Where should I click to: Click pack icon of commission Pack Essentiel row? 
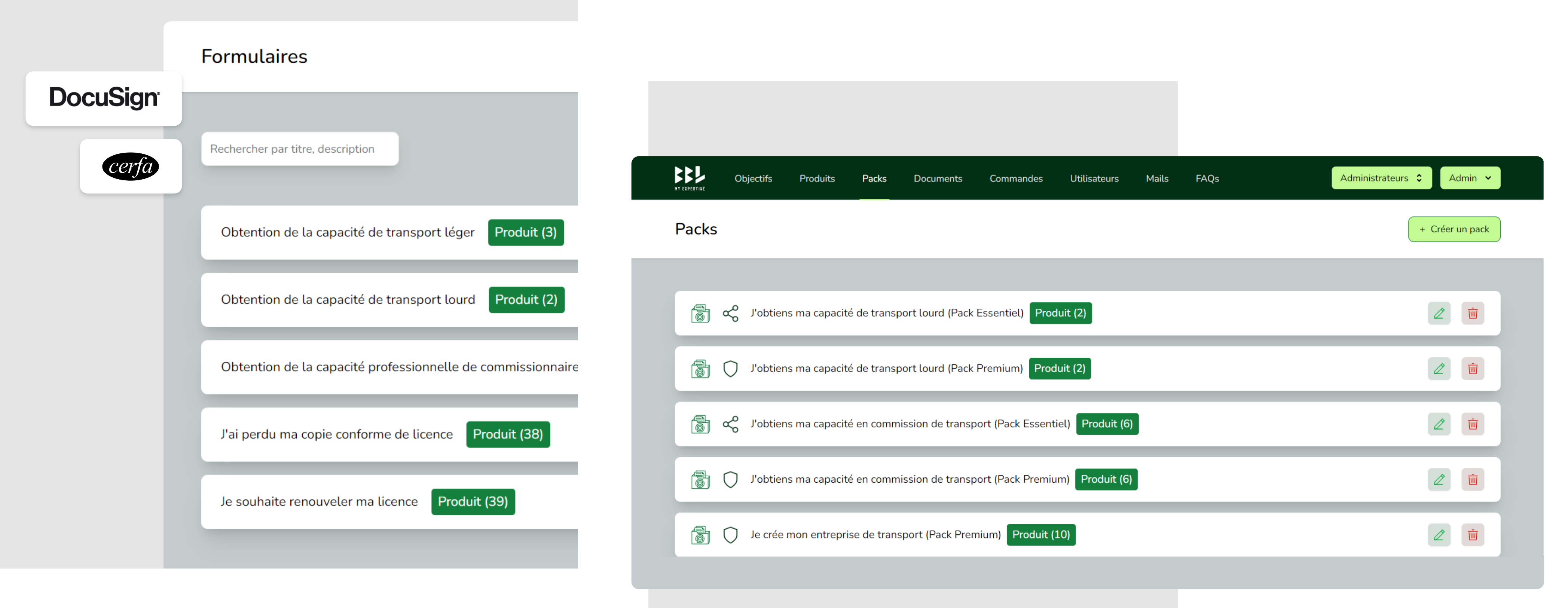(x=700, y=424)
